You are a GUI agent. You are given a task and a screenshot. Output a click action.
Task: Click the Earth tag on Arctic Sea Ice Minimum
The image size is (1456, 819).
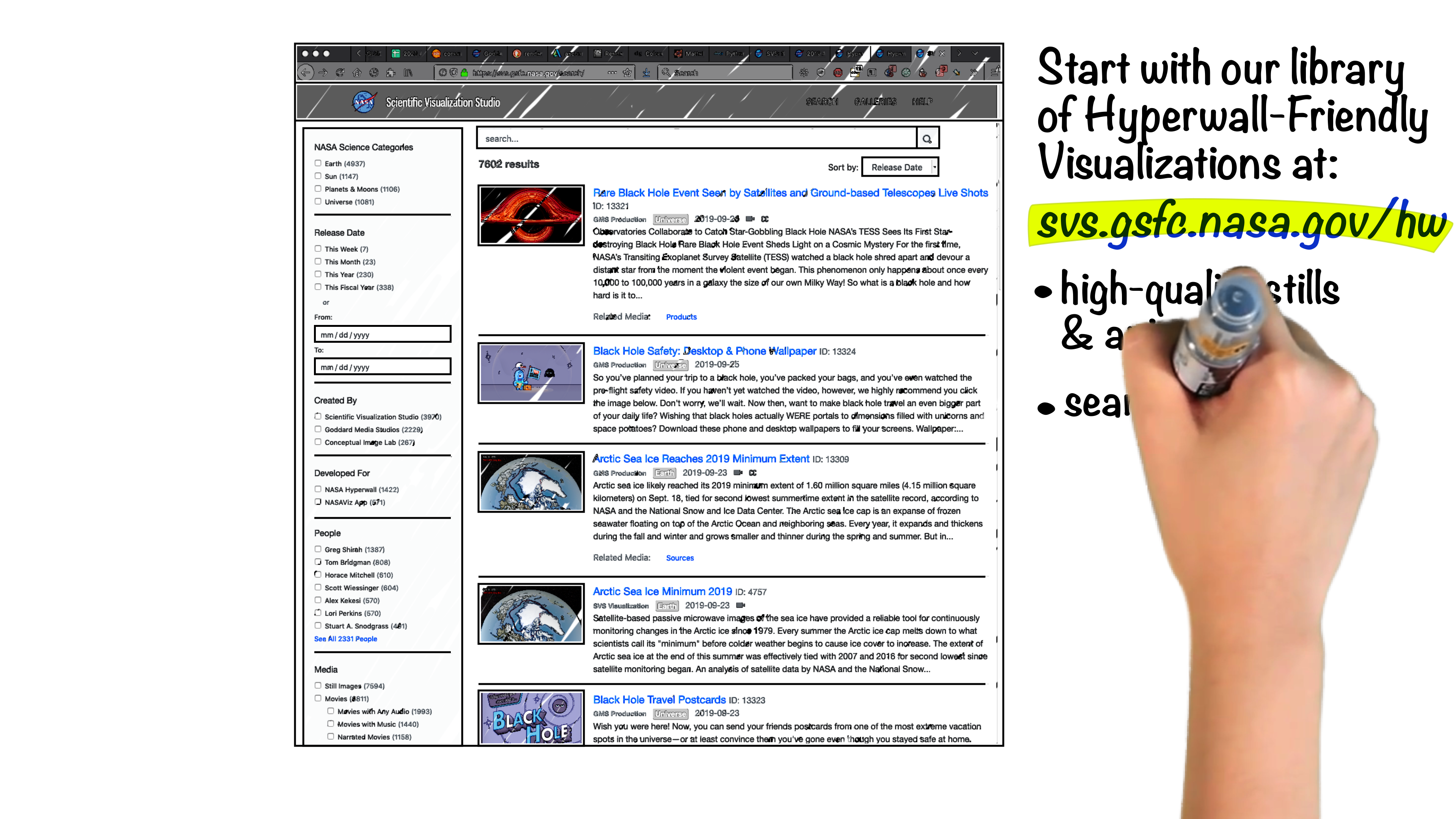[x=667, y=606]
